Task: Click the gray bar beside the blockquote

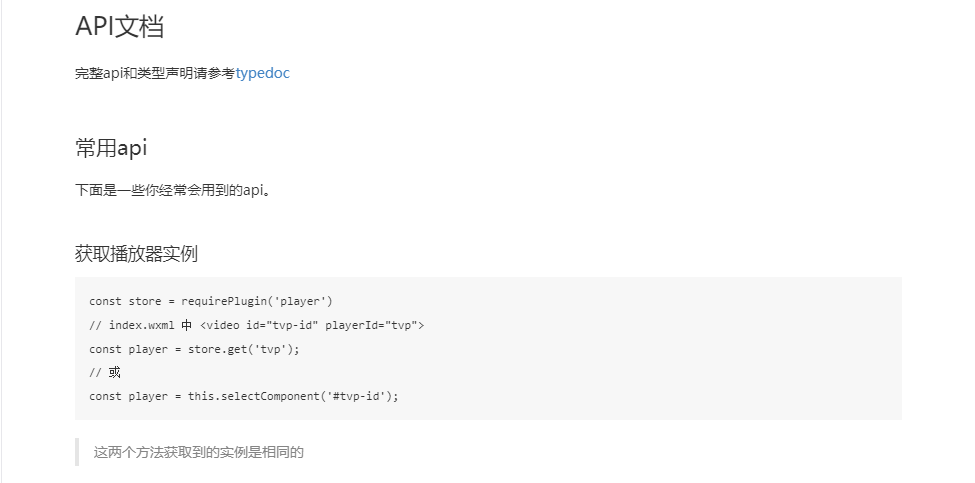Action: pyautogui.click(x=77, y=452)
